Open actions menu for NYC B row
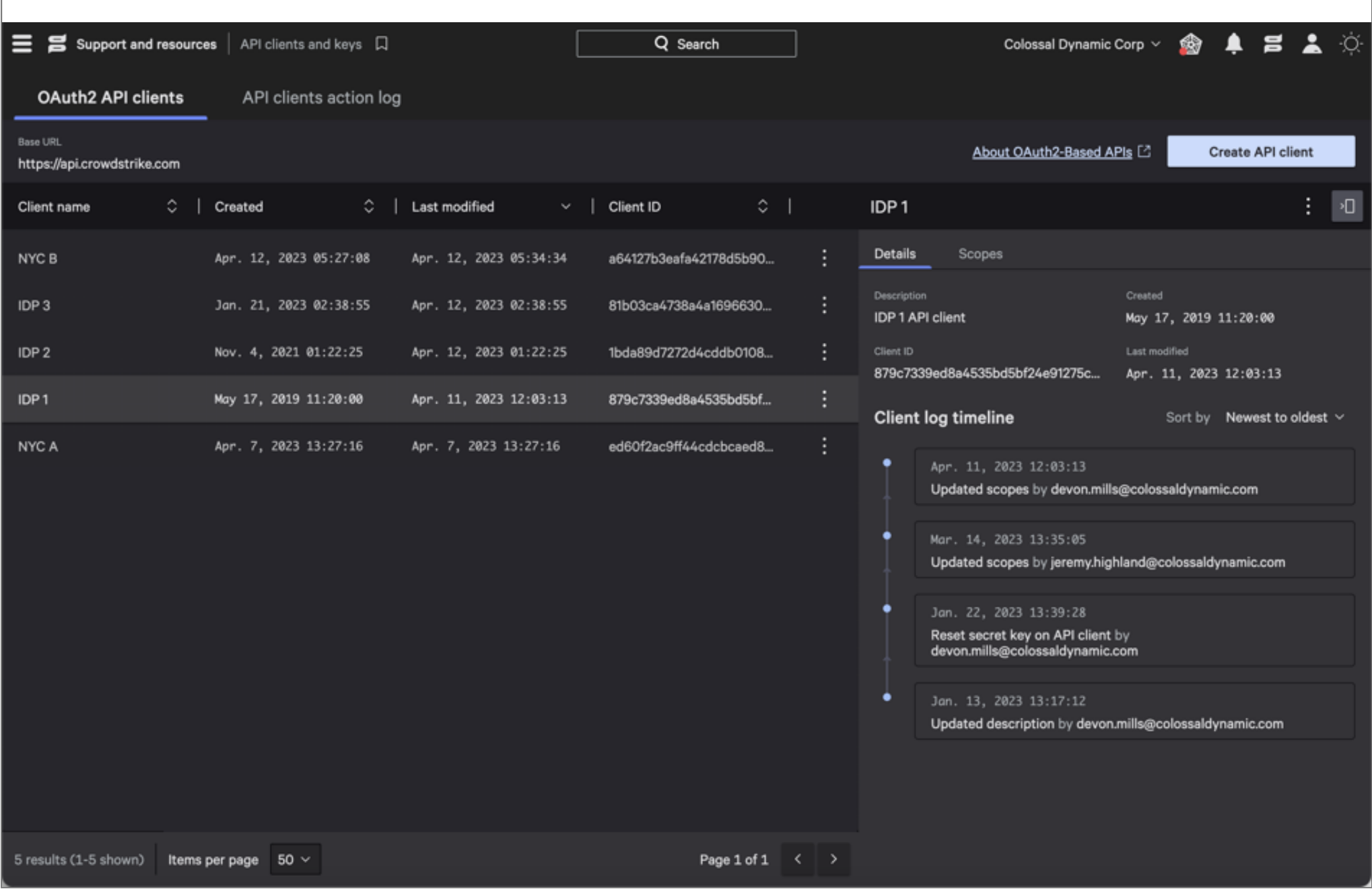Screen dimensions: 1372x889 [x=824, y=258]
